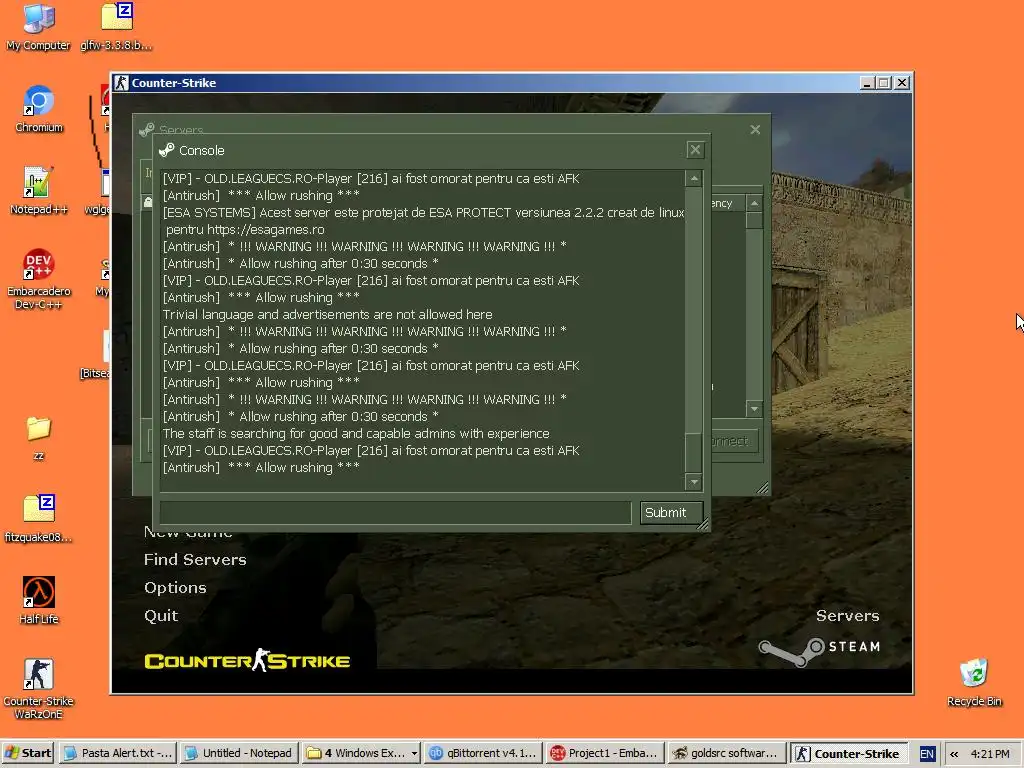Open My Computer desktop icon
The image size is (1024, 768).
pyautogui.click(x=38, y=27)
